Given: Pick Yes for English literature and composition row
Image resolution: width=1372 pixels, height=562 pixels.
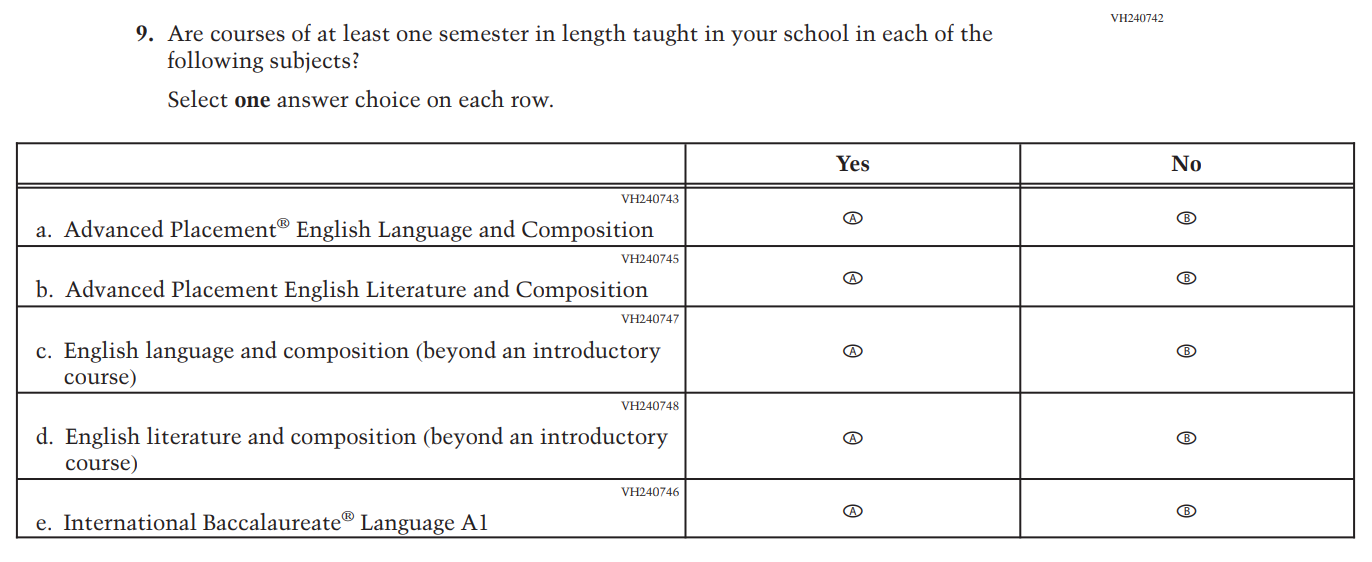Looking at the screenshot, I should pyautogui.click(x=852, y=438).
